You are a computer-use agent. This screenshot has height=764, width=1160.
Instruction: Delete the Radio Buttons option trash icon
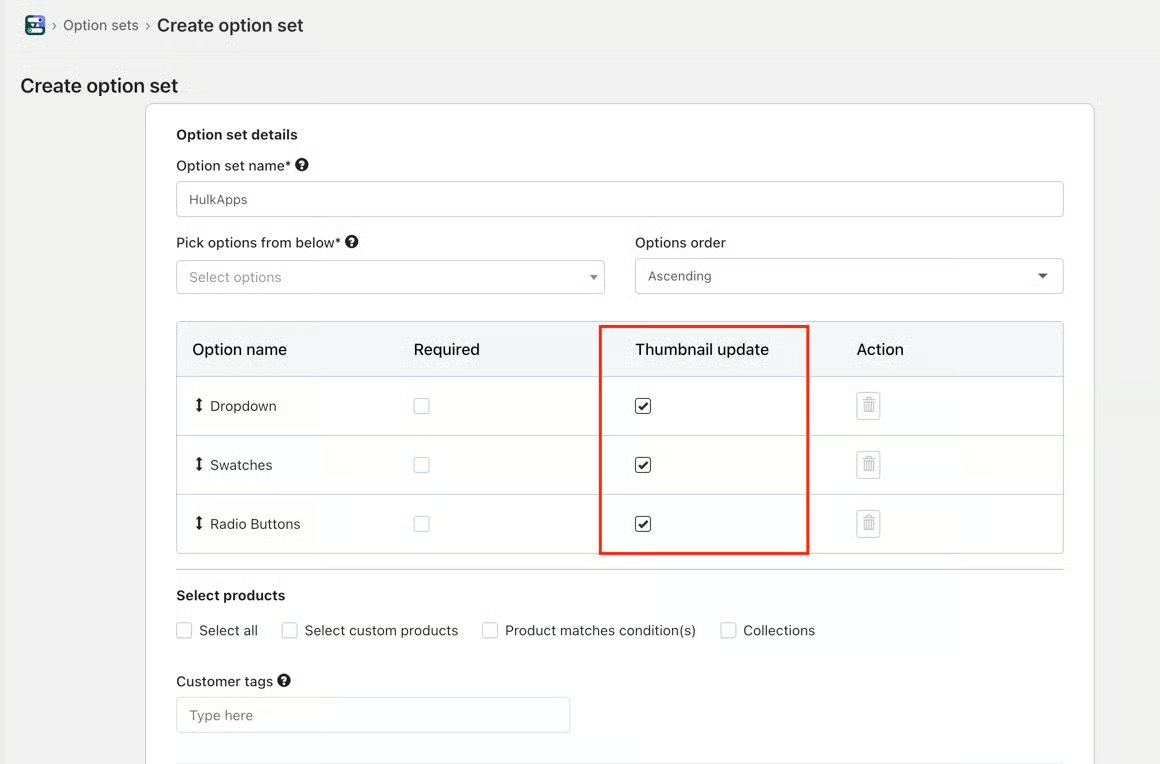(869, 524)
